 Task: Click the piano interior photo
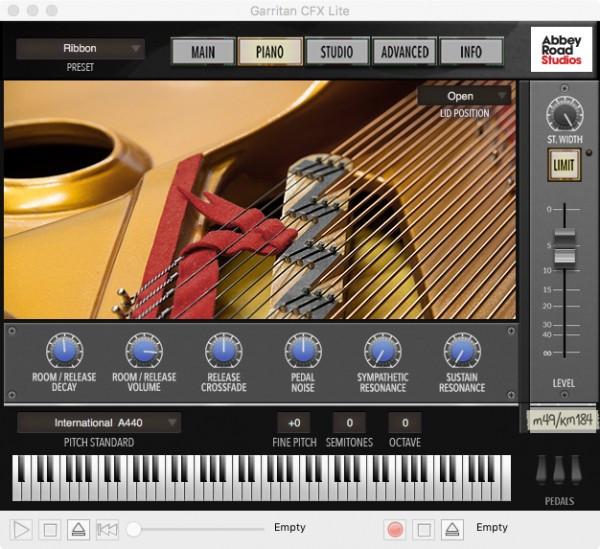pos(260,200)
